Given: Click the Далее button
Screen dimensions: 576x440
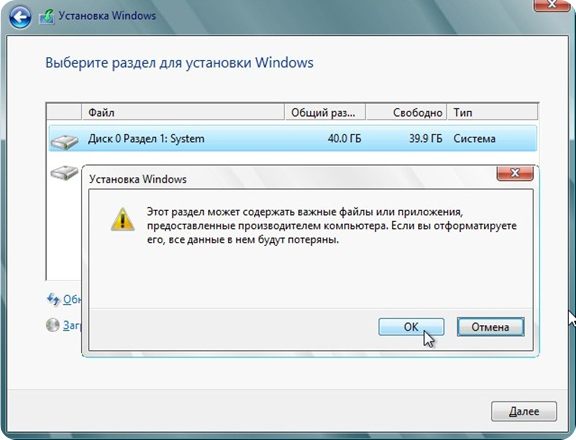Looking at the screenshot, I should coord(524,411).
